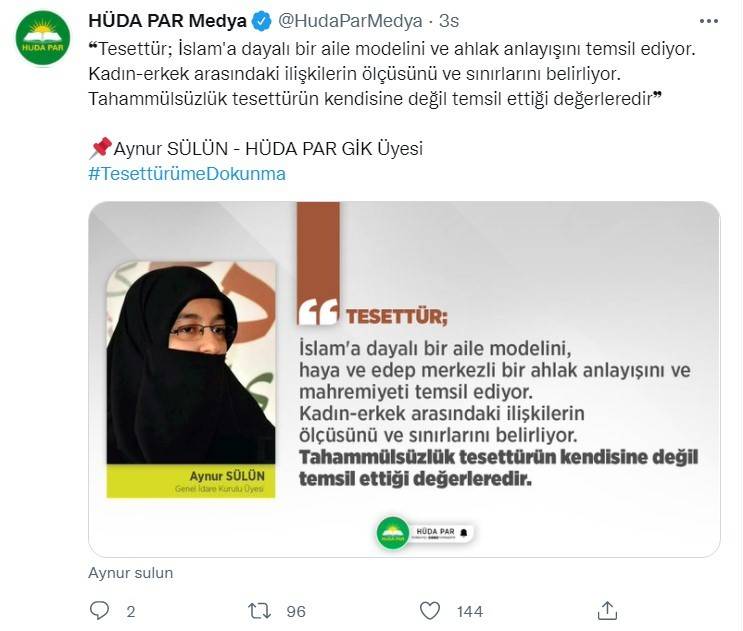This screenshot has height=631, width=743.
Task: Click the HÜDA PAR Medya display name
Action: tap(167, 21)
